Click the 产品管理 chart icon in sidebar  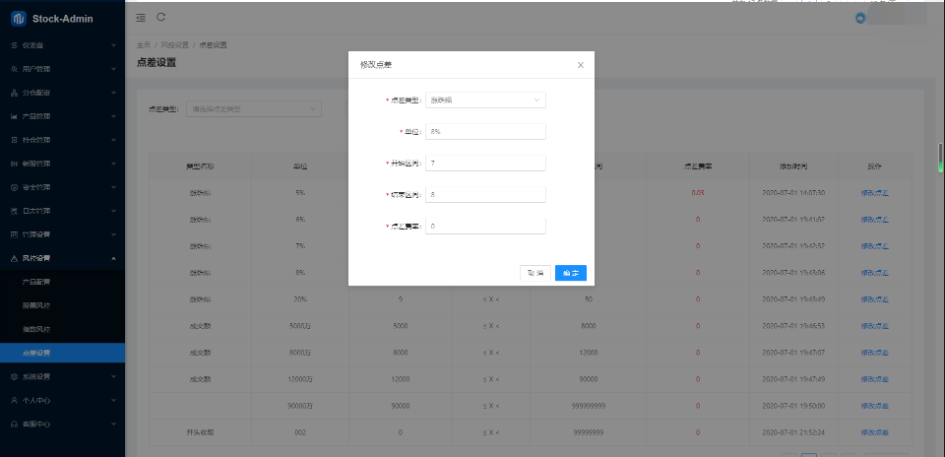[14, 116]
